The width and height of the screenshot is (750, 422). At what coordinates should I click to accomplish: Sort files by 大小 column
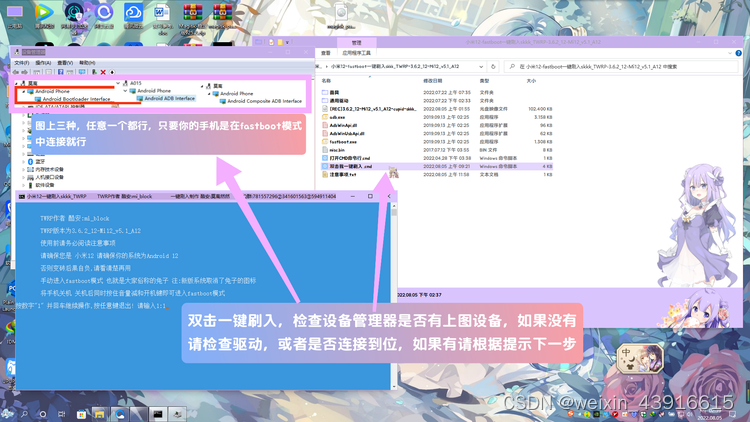[531, 81]
